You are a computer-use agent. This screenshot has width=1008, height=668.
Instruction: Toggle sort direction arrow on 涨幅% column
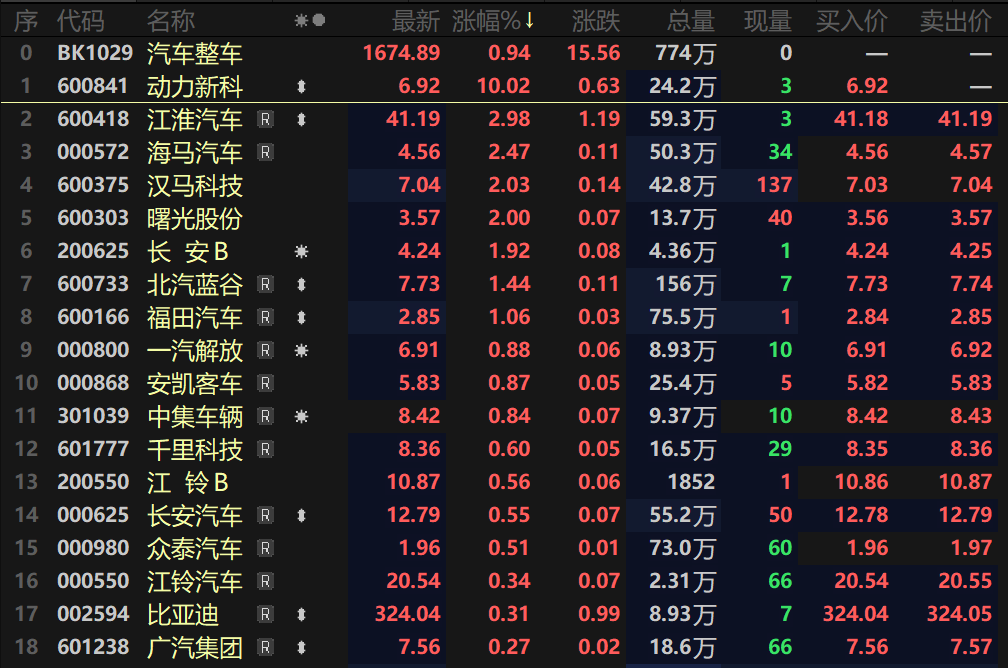pyautogui.click(x=529, y=20)
